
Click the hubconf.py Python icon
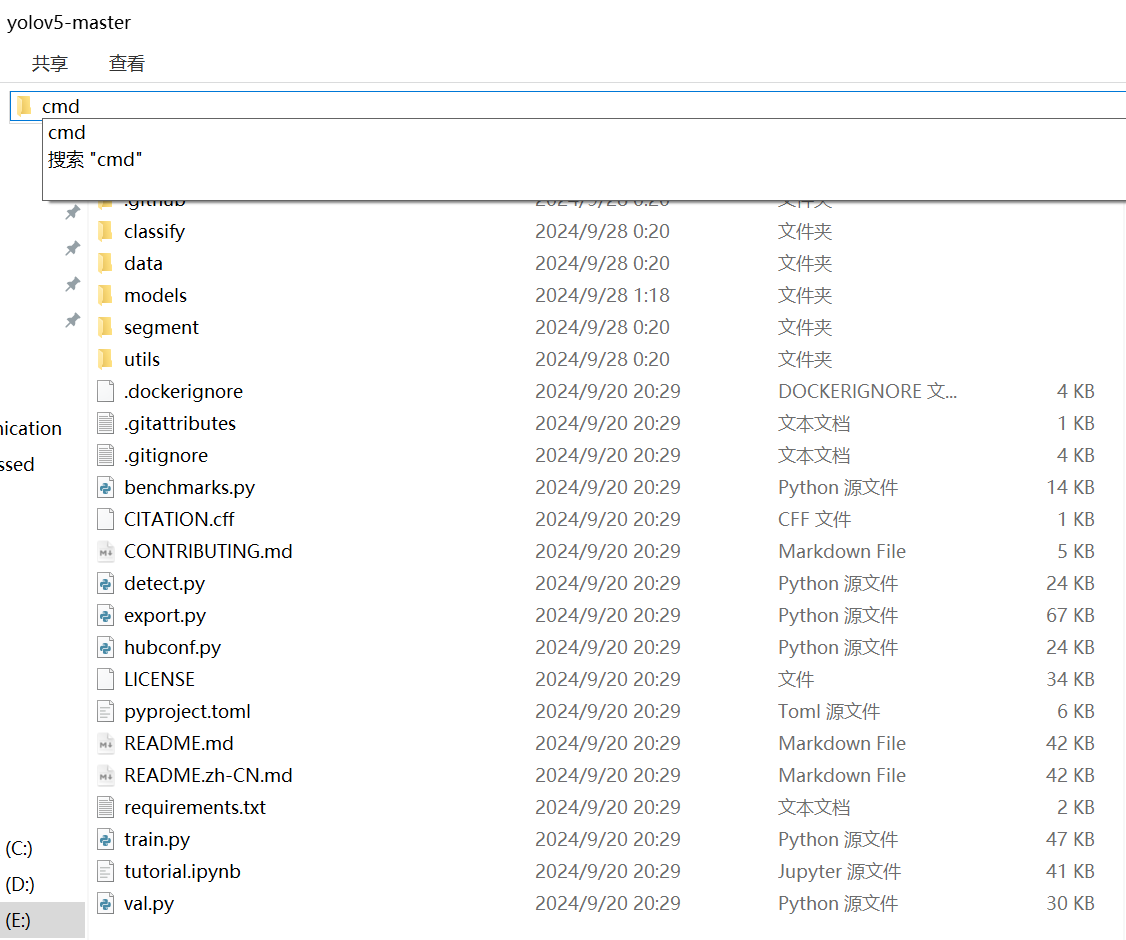point(106,647)
